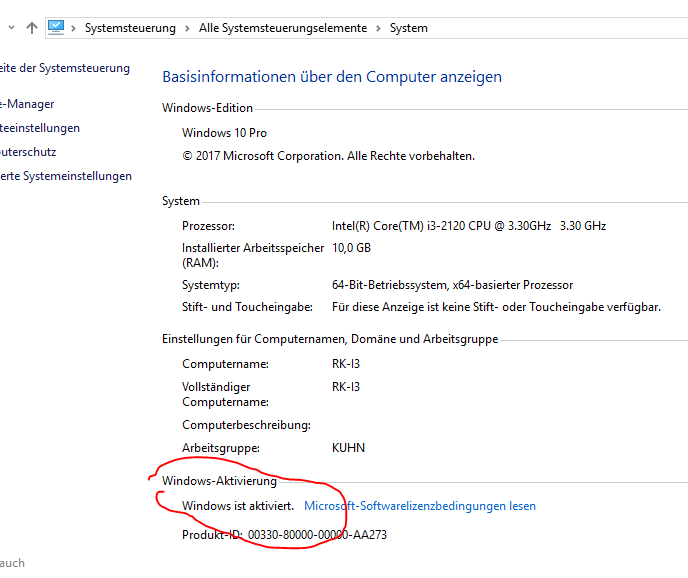This screenshot has width=688, height=578.
Task: Click the 2017 Microsoft Corporation copyright line
Action: pos(329,156)
